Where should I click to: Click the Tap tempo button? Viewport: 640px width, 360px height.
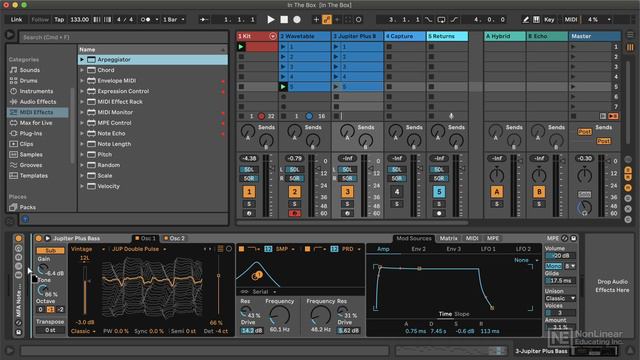click(59, 19)
